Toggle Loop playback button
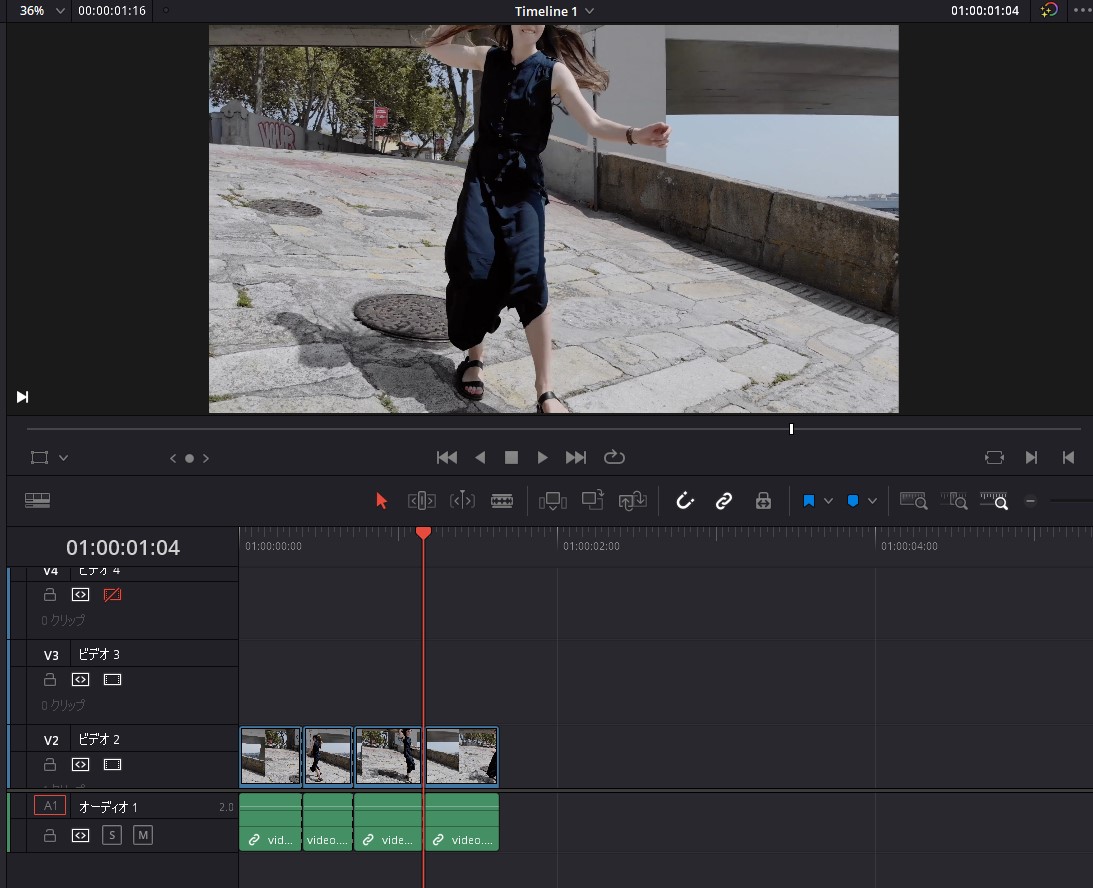The height and width of the screenshot is (888, 1093). pos(614,457)
